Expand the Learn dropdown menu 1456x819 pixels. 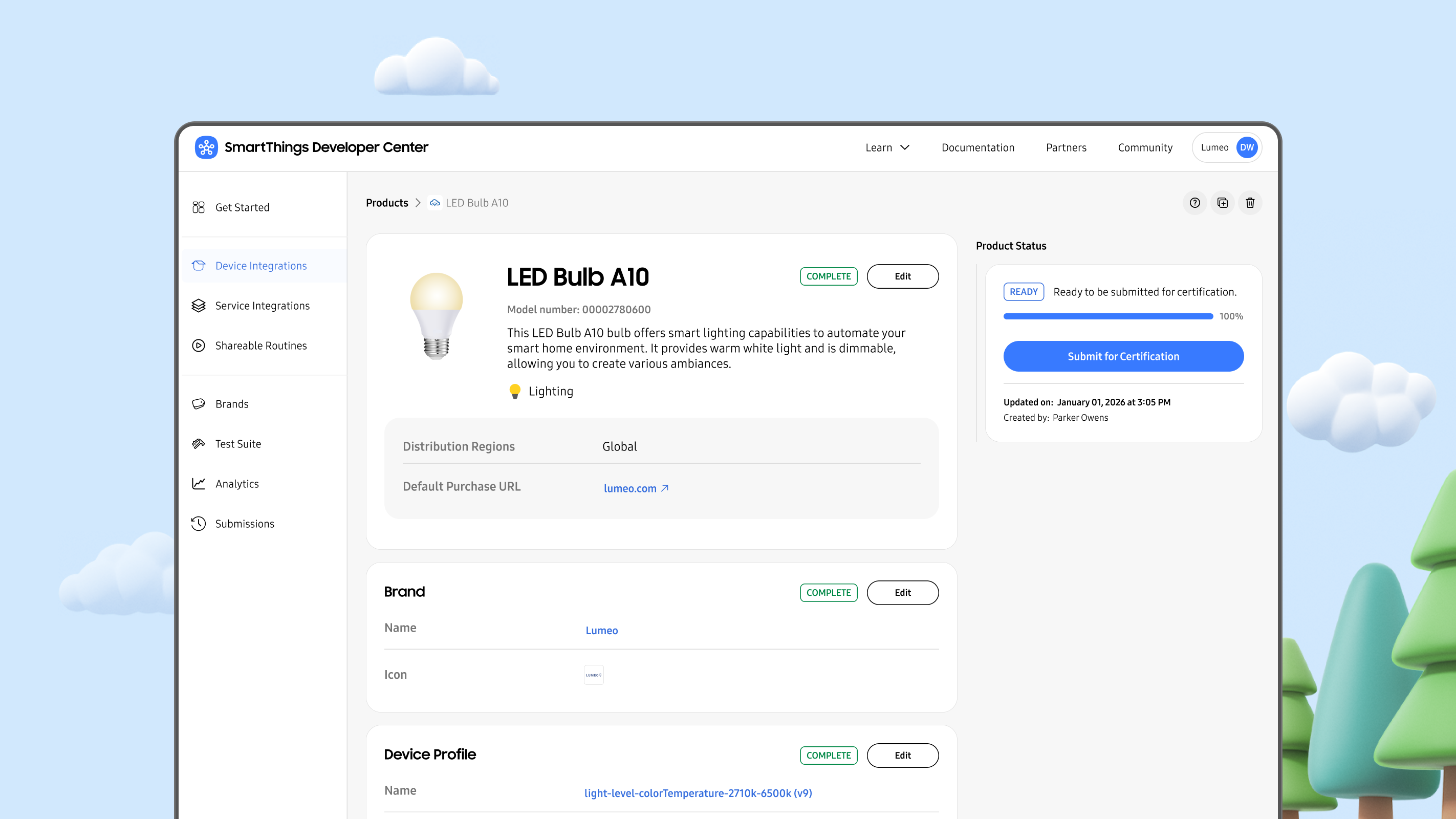tap(887, 147)
